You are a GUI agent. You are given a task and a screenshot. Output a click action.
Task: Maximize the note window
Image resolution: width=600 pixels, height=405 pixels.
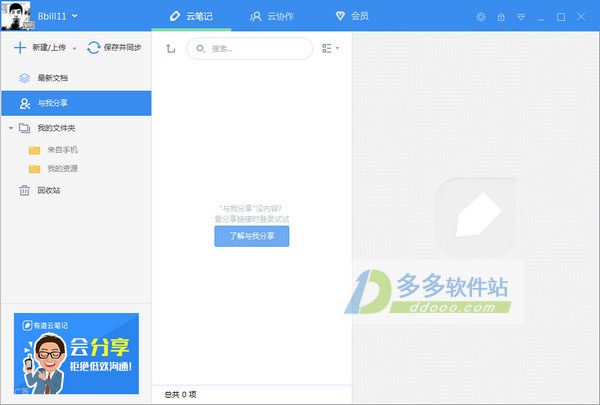(561, 17)
